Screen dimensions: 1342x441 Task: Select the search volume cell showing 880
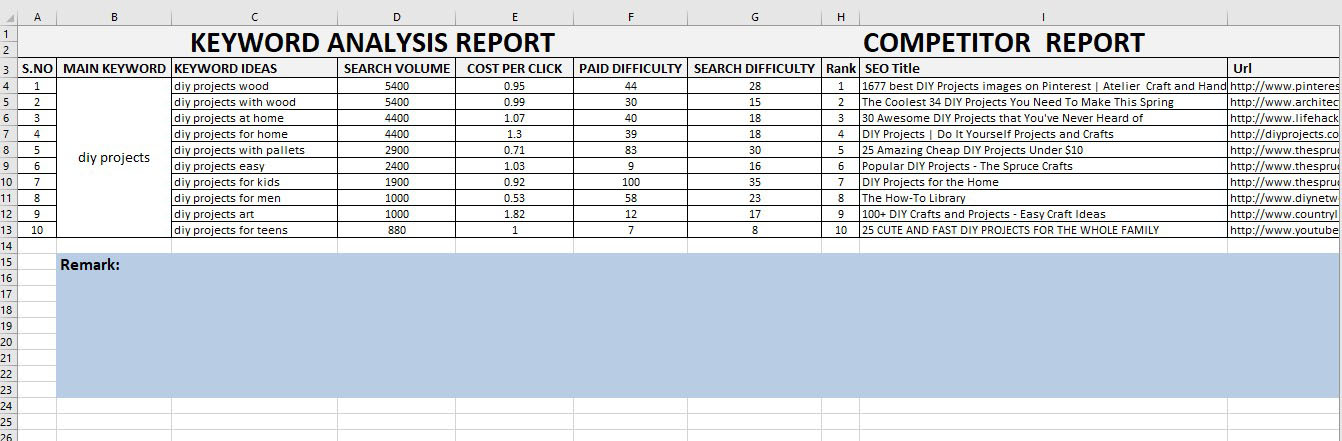tap(397, 230)
